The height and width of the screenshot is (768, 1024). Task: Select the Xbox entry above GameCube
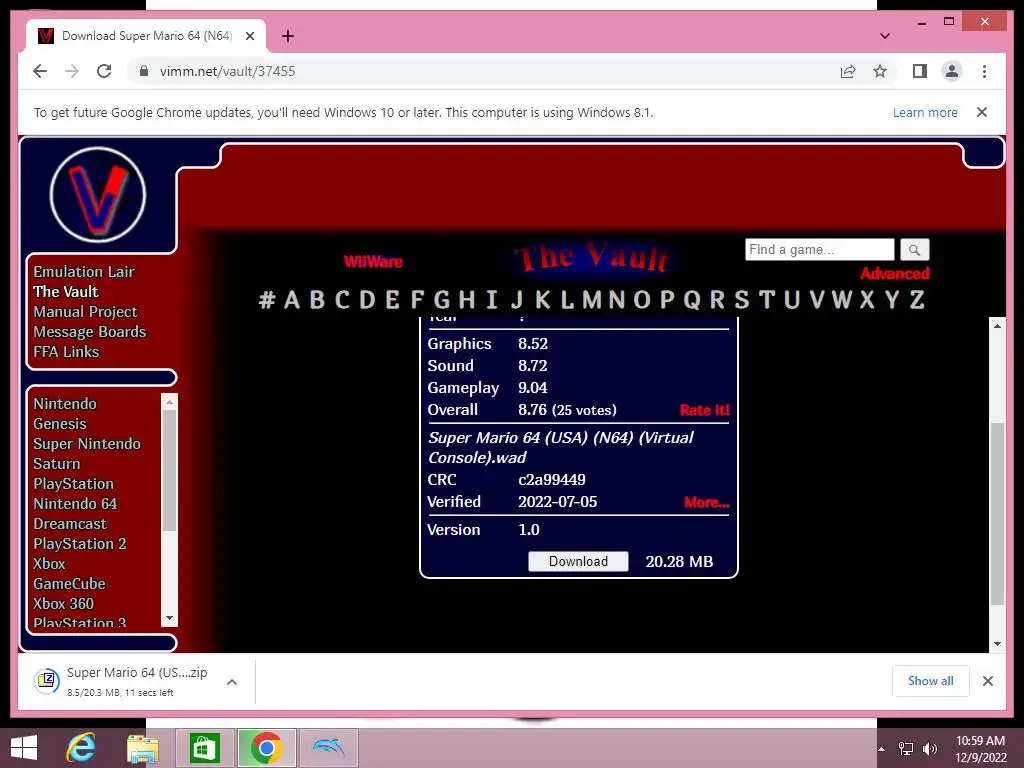49,564
